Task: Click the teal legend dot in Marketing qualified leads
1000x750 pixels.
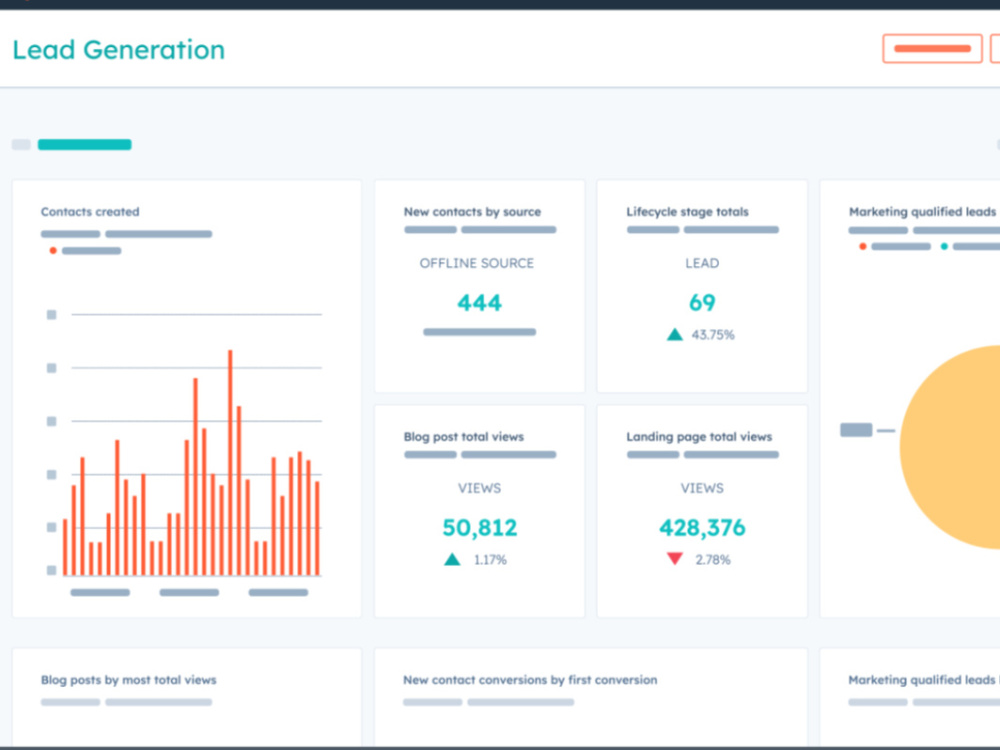Action: [944, 246]
